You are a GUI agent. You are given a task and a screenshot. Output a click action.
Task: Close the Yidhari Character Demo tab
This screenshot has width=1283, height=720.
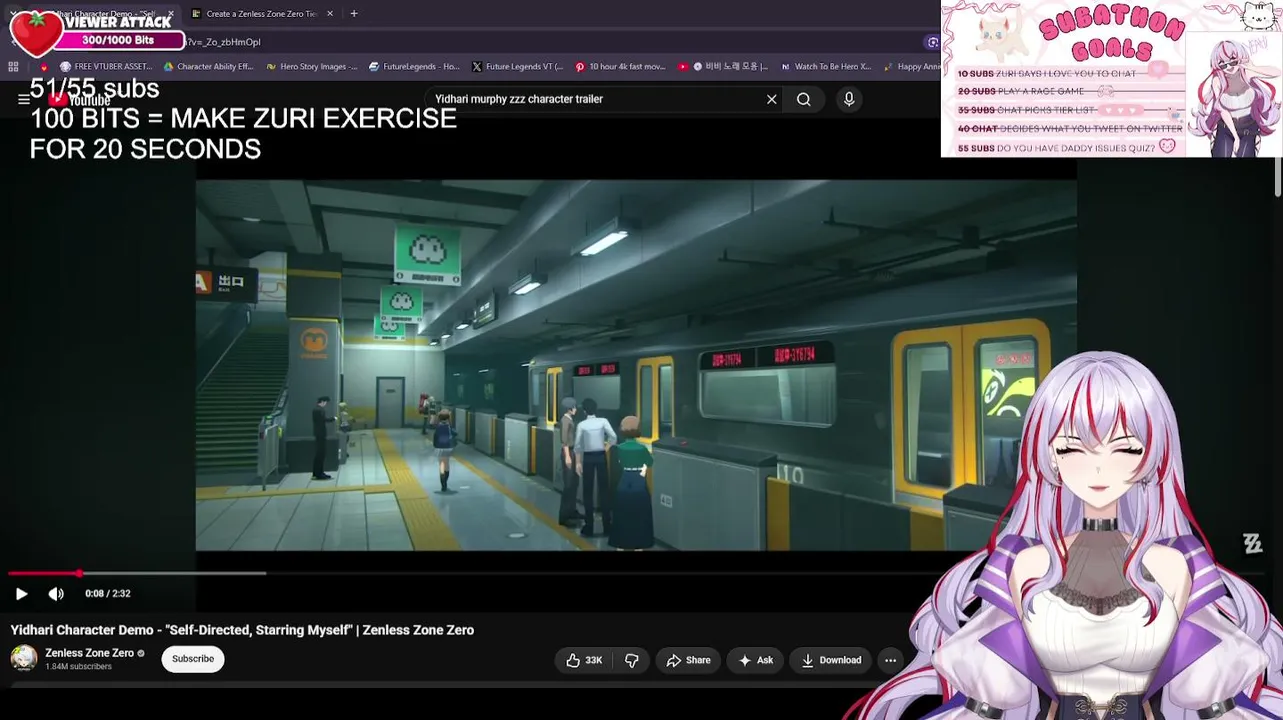pyautogui.click(x=171, y=14)
